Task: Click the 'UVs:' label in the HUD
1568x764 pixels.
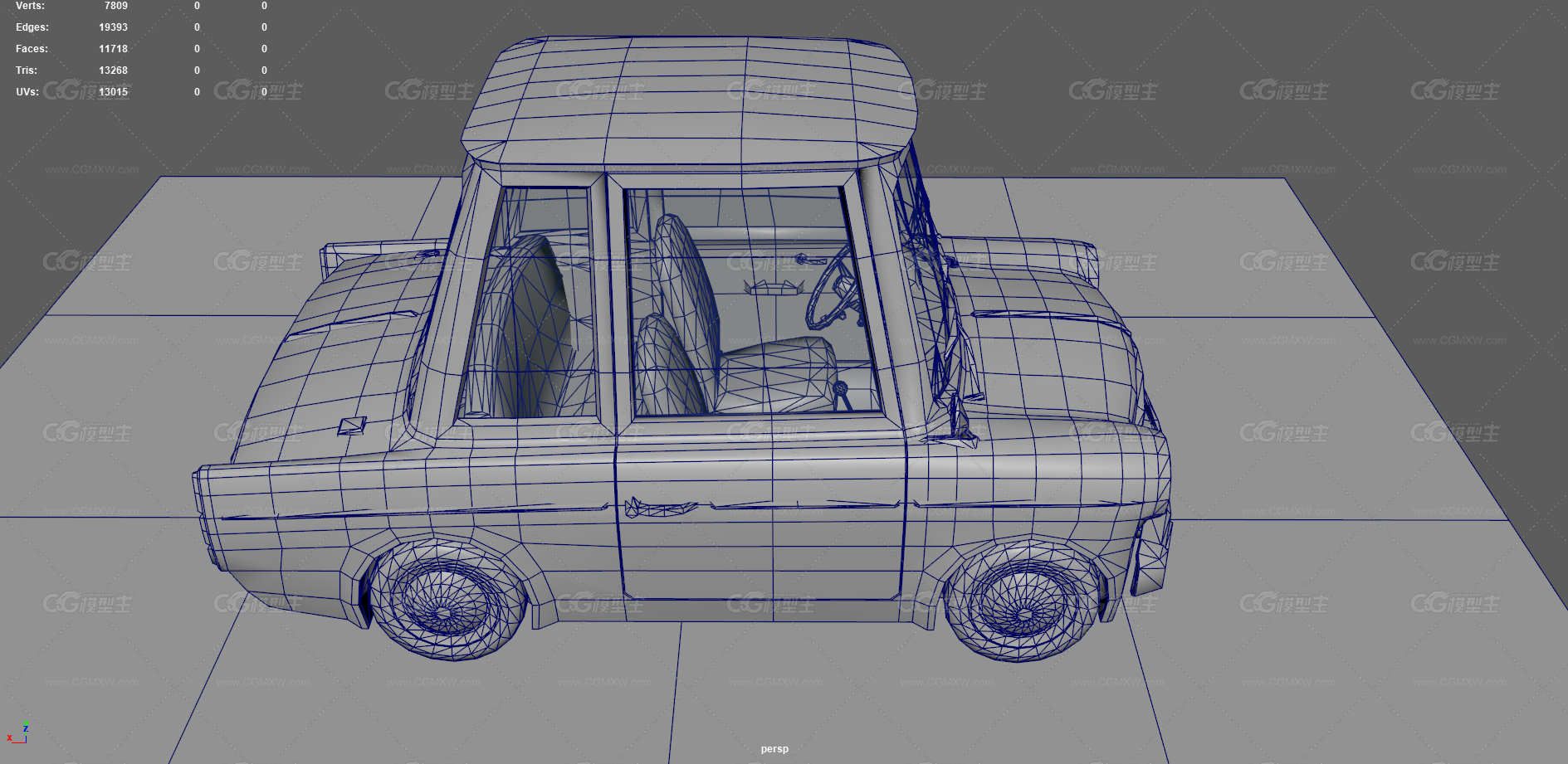Action: pyautogui.click(x=27, y=92)
